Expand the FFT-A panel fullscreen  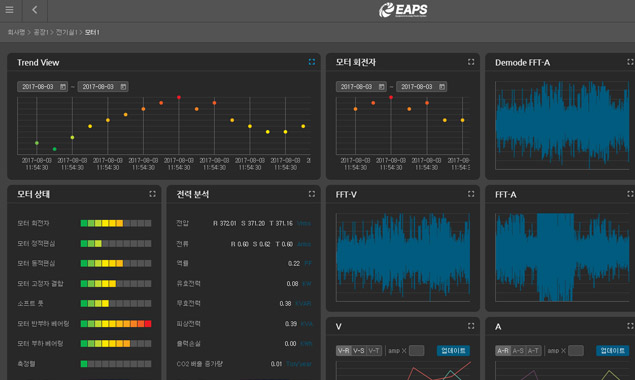630,194
